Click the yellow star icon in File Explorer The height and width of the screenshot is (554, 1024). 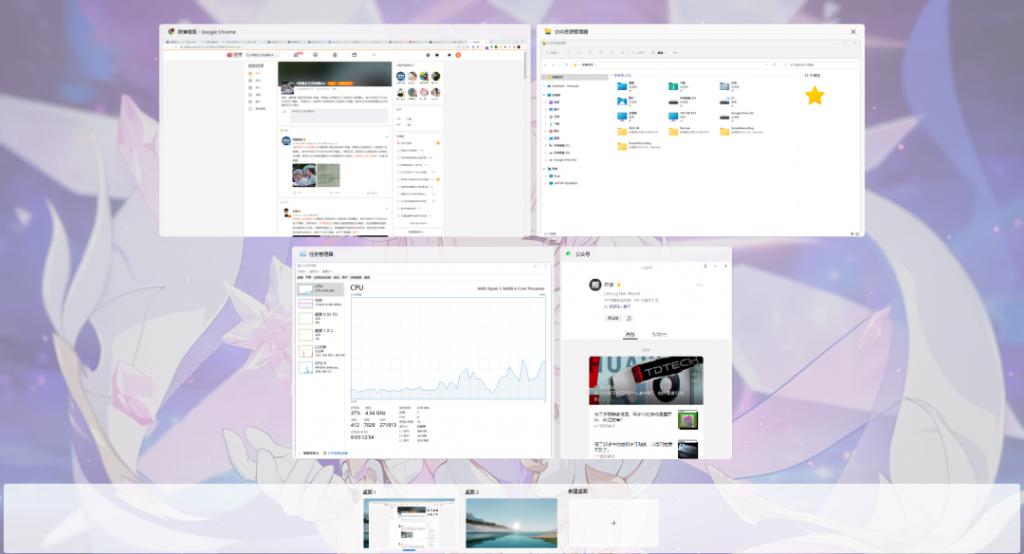point(815,95)
